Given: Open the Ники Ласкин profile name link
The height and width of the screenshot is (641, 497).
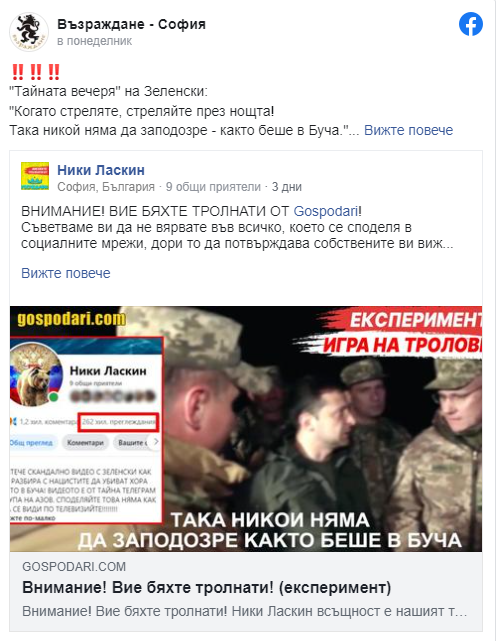Looking at the screenshot, I should (x=101, y=170).
